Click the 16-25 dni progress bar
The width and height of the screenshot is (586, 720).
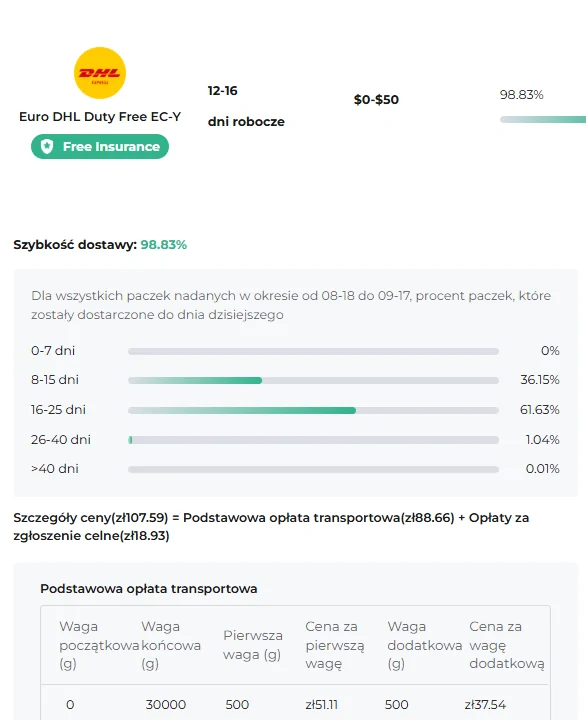pos(313,410)
